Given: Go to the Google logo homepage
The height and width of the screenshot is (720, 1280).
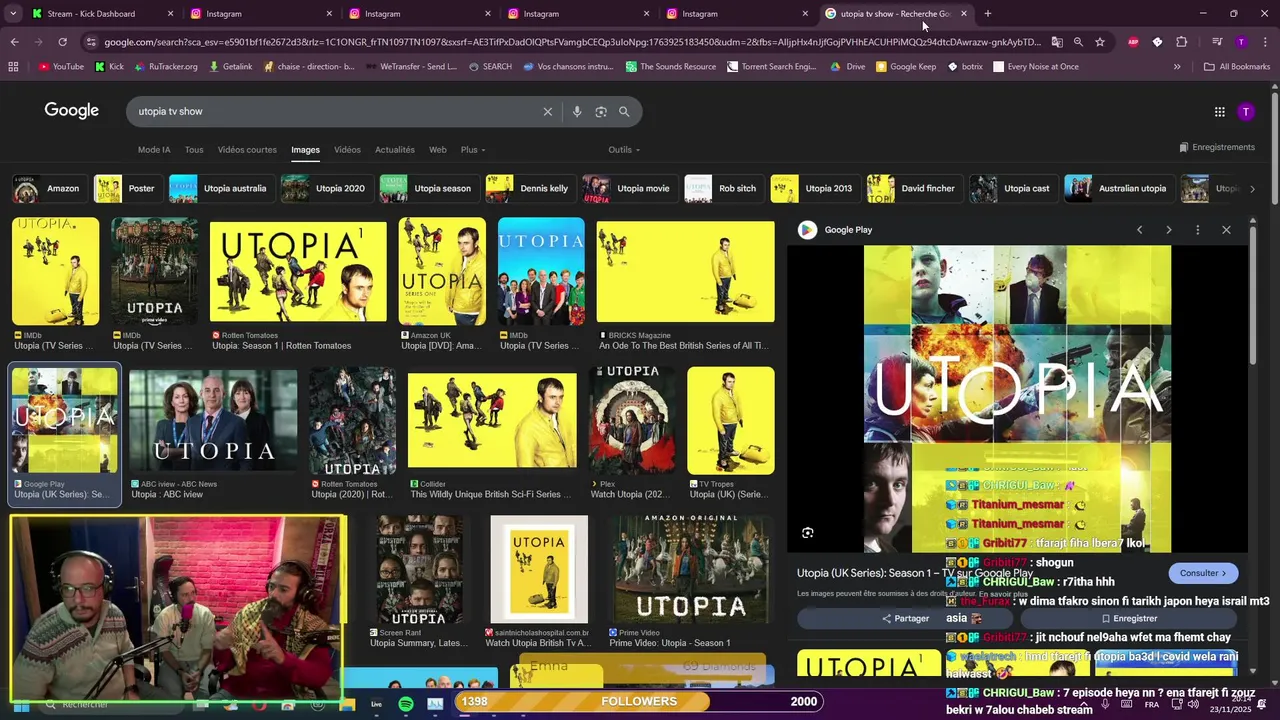Looking at the screenshot, I should [x=72, y=111].
